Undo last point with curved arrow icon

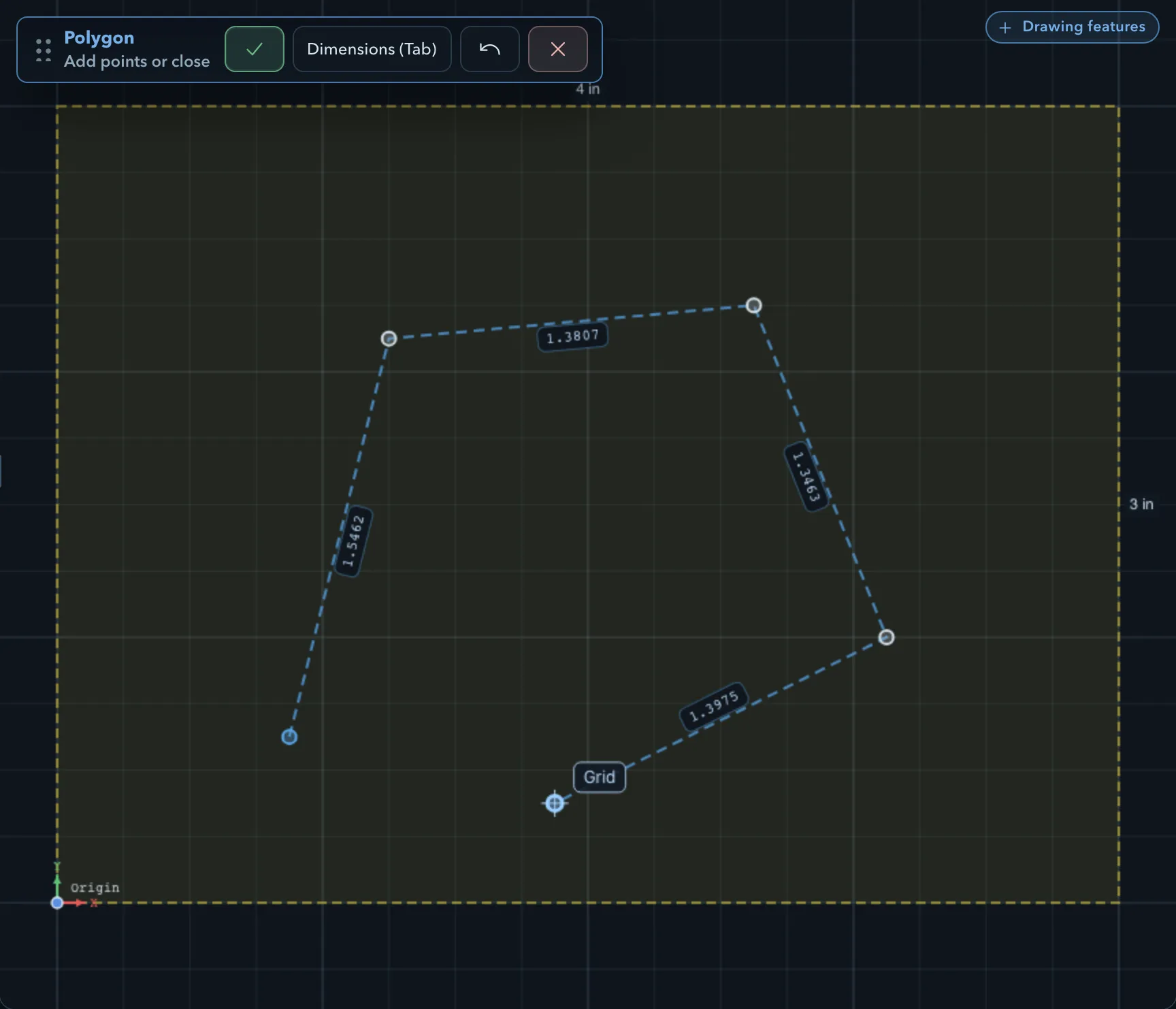pos(490,49)
